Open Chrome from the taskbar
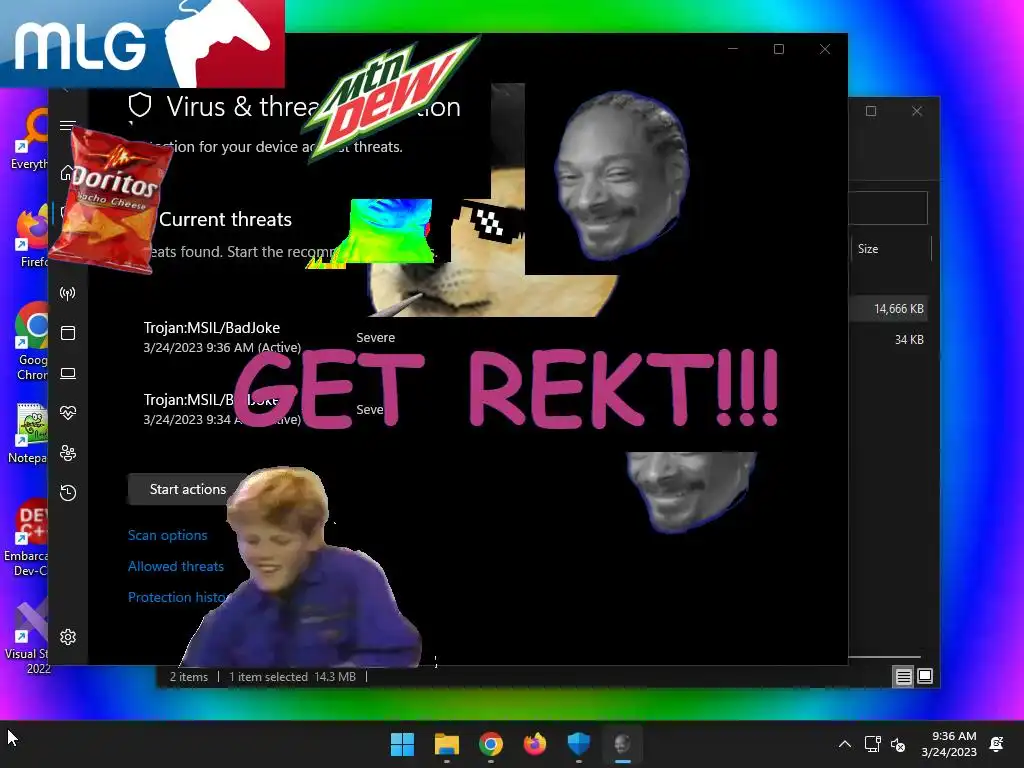Viewport: 1024px width, 768px height. click(x=490, y=744)
